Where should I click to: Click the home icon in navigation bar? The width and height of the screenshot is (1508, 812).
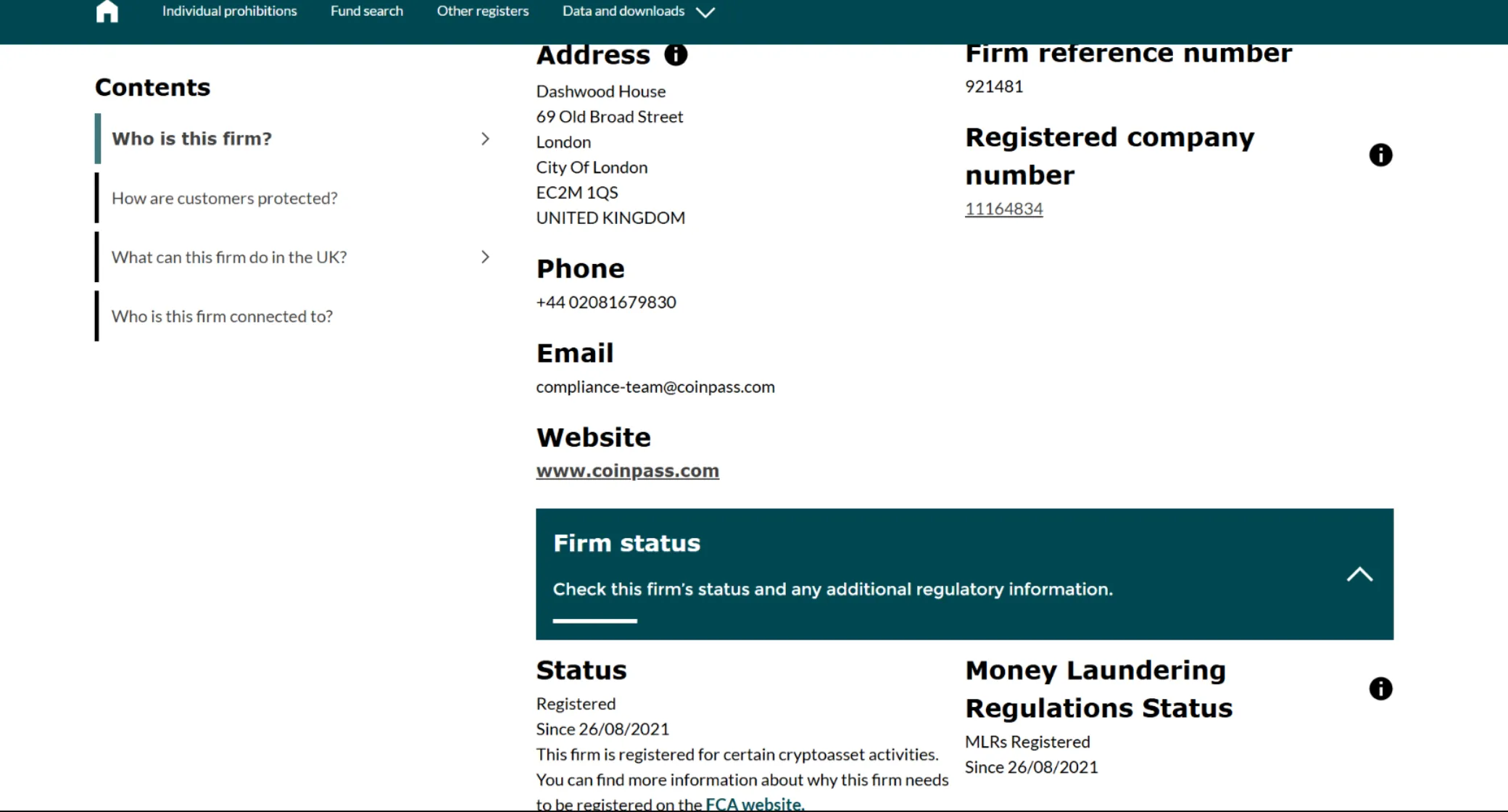pyautogui.click(x=107, y=12)
